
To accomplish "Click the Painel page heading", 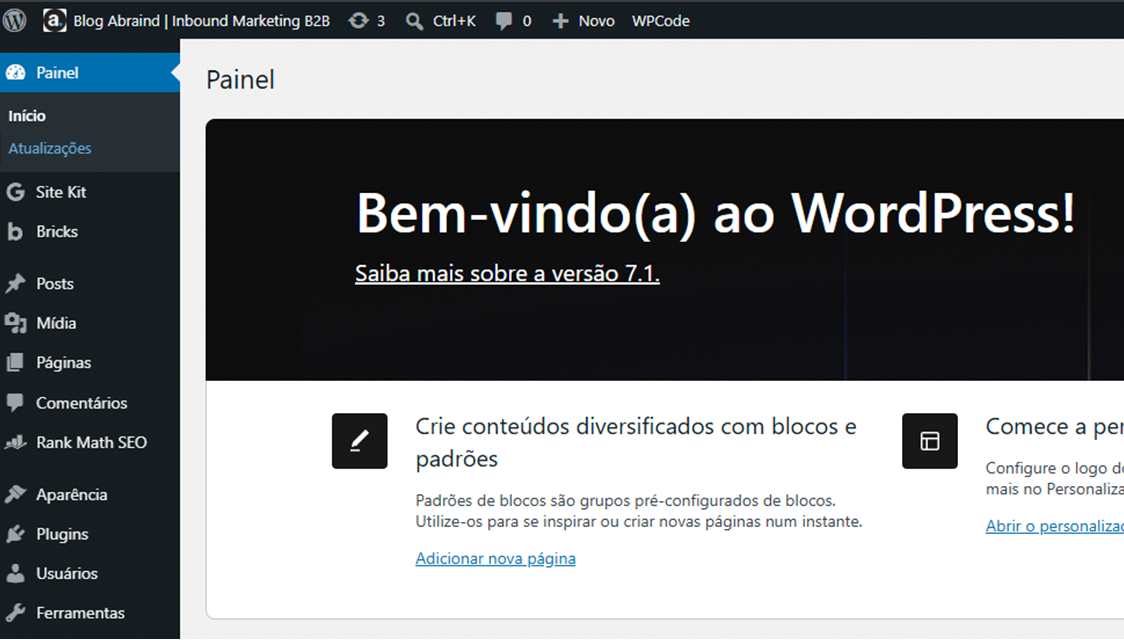I will pyautogui.click(x=240, y=80).
